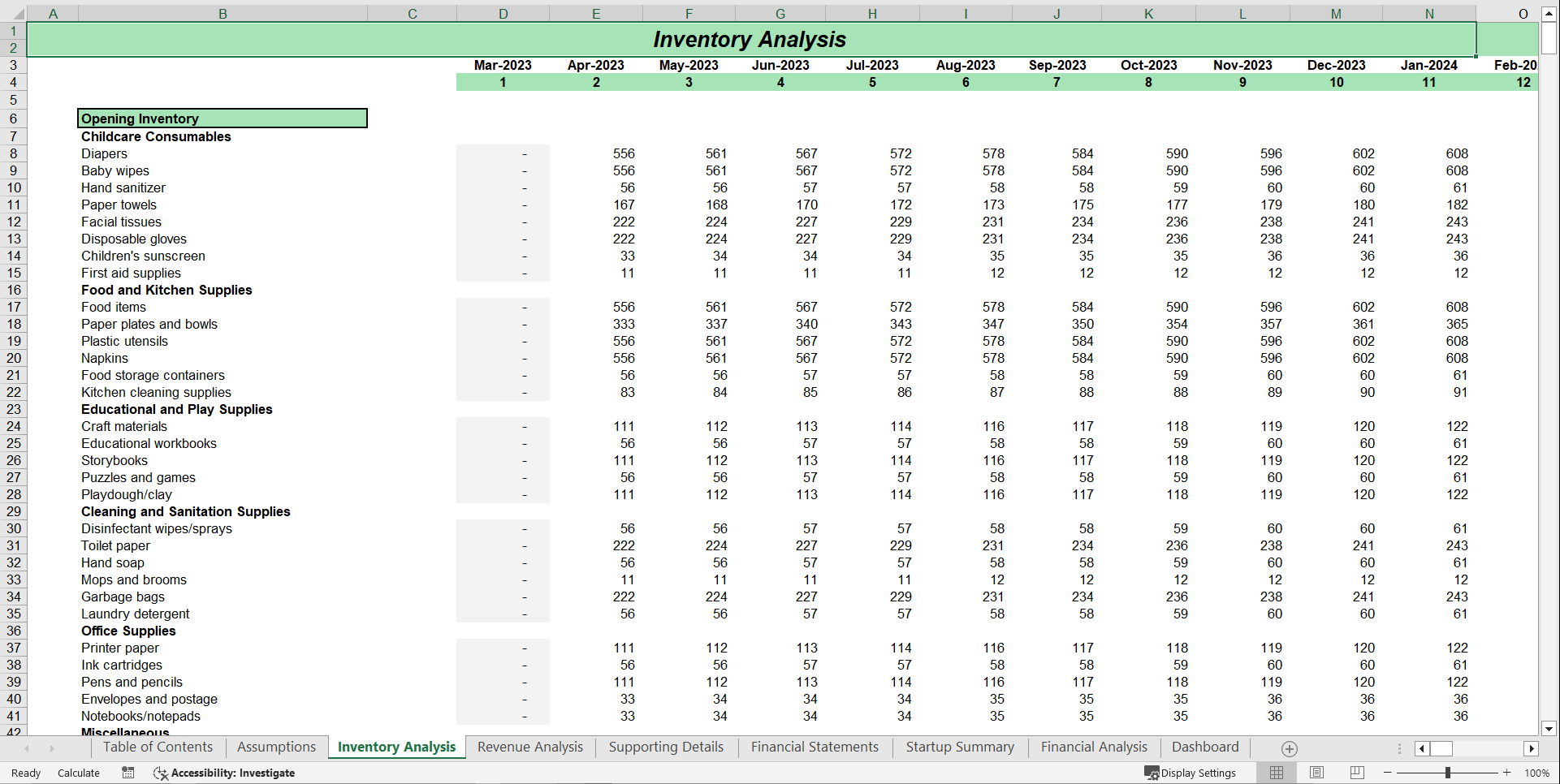This screenshot has height=784, width=1560.
Task: Switch to Normal view
Action: click(x=1277, y=773)
